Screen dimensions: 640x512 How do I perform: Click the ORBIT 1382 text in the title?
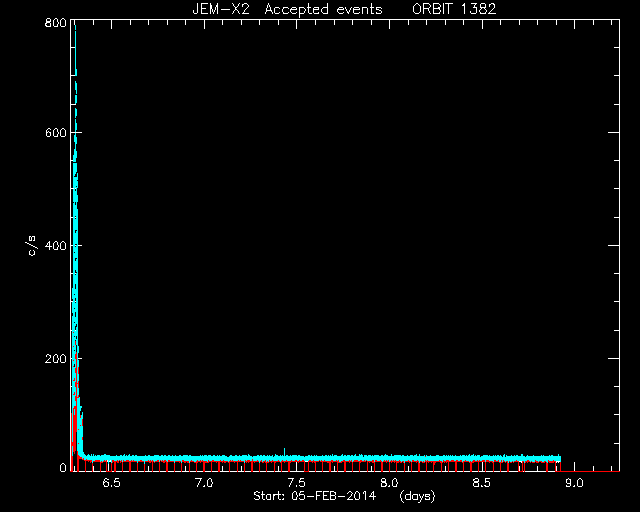(454, 9)
